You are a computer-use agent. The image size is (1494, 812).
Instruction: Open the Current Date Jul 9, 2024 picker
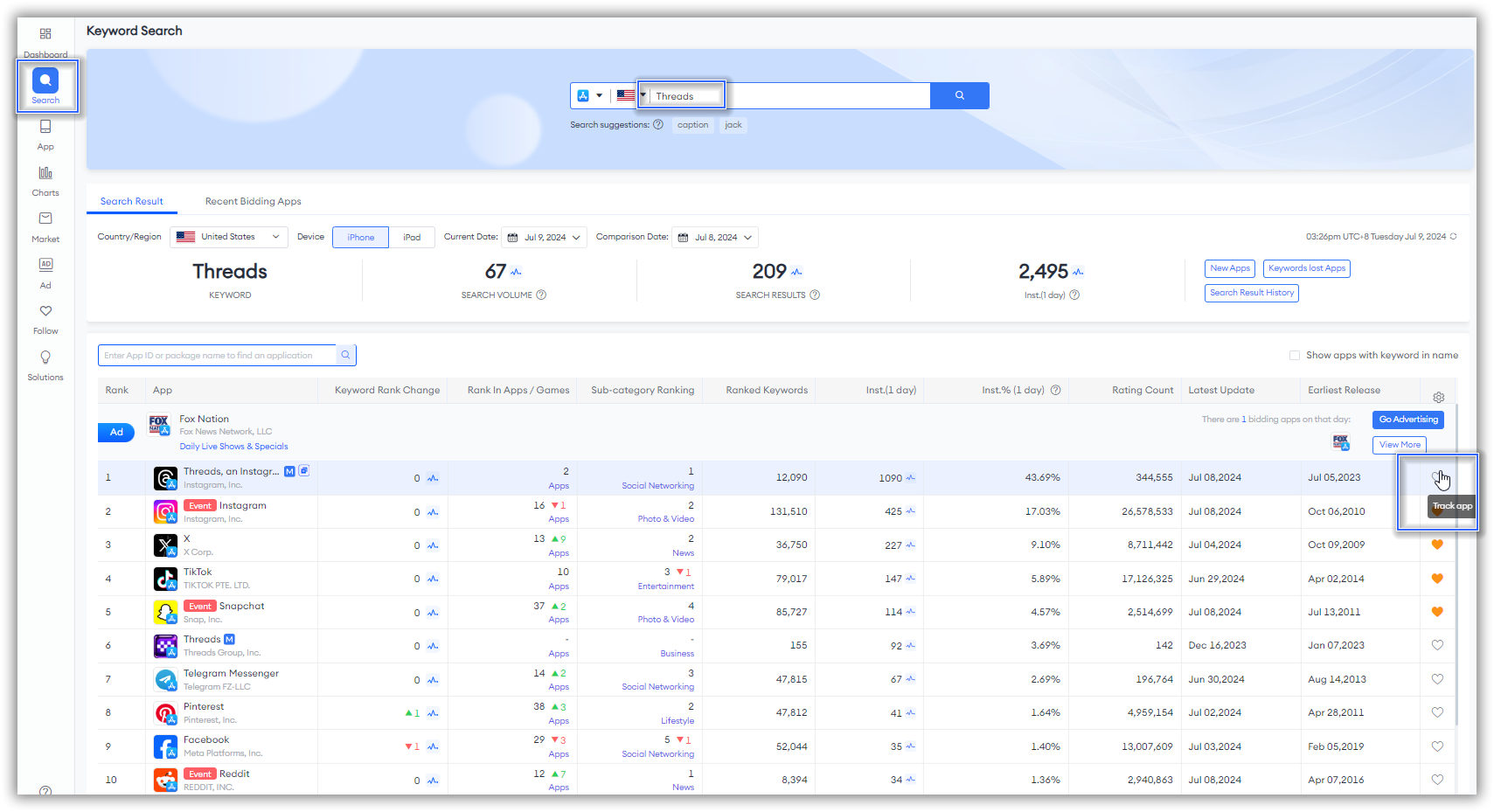pyautogui.click(x=544, y=237)
